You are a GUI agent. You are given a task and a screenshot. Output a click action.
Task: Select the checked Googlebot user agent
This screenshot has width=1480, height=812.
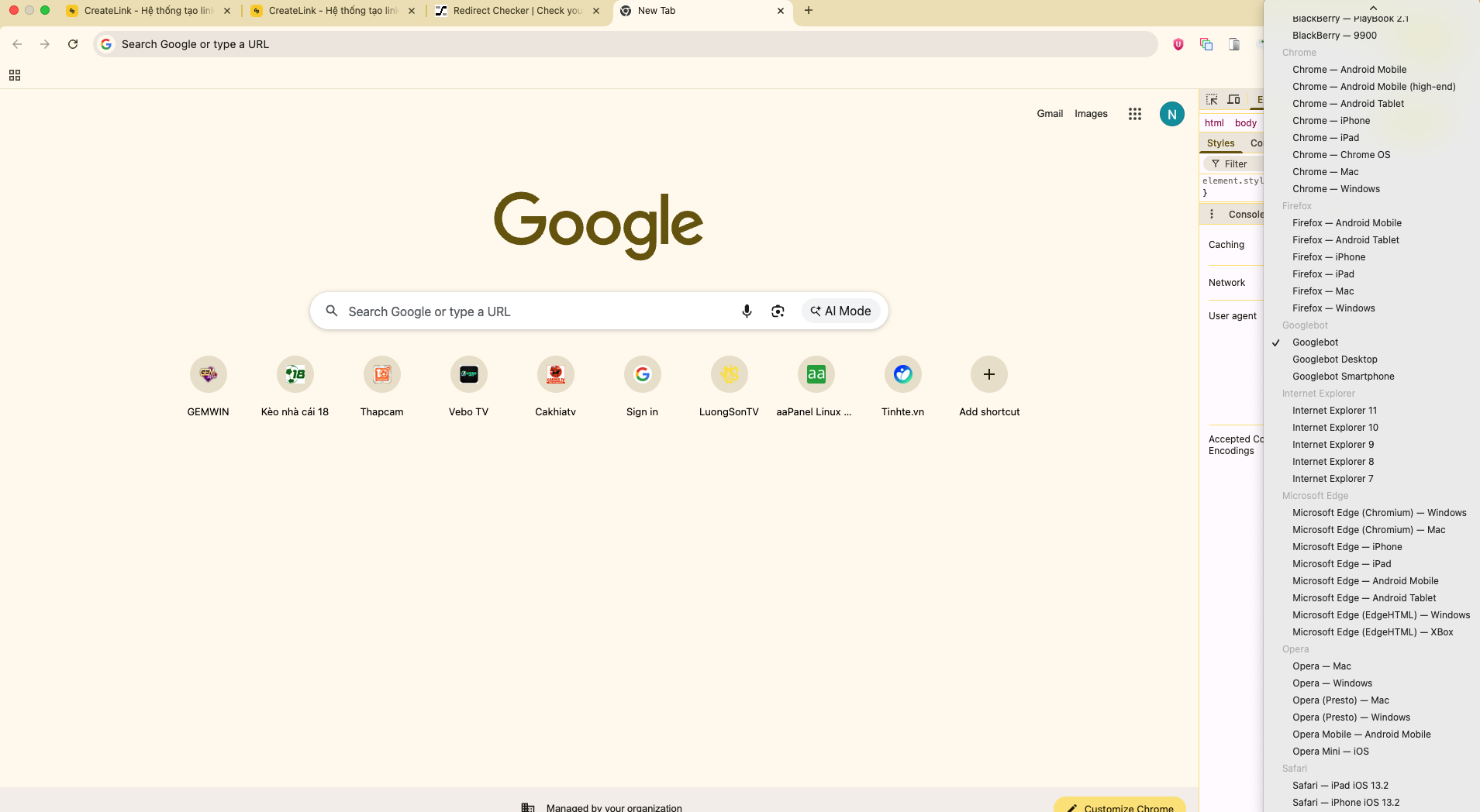click(x=1315, y=342)
